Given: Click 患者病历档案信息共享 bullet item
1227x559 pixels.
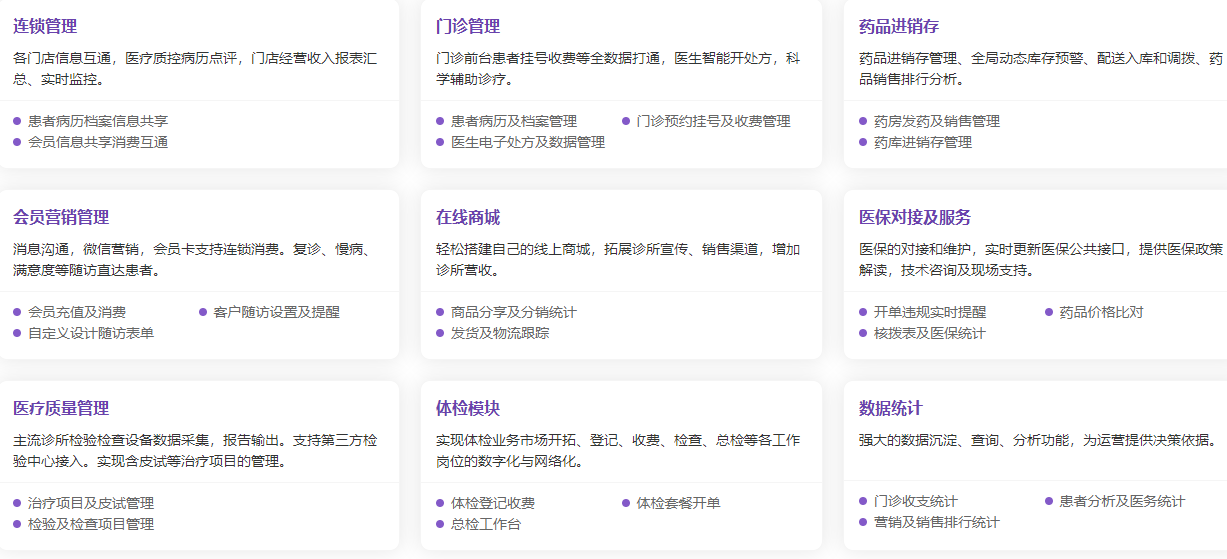Looking at the screenshot, I should pyautogui.click(x=98, y=121).
